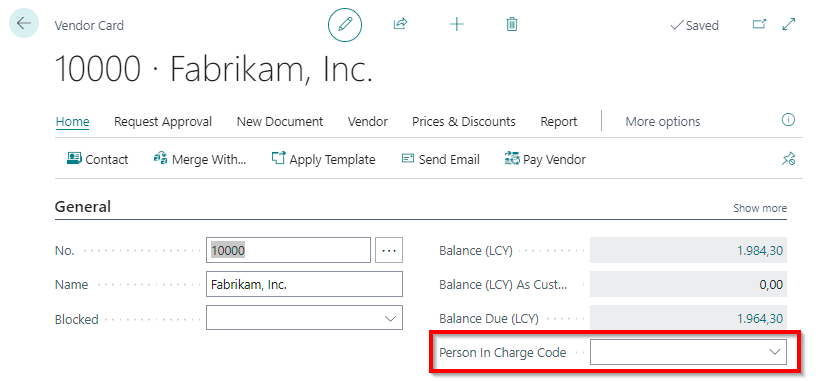835x381 pixels.
Task: Expand page with the diagonal arrows icon
Action: coord(789,24)
